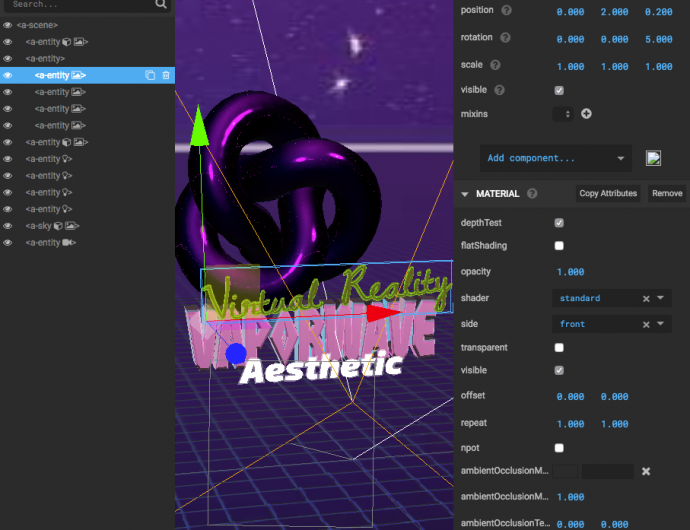
Task: Uncheck the depthTest checkbox
Action: click(x=559, y=223)
